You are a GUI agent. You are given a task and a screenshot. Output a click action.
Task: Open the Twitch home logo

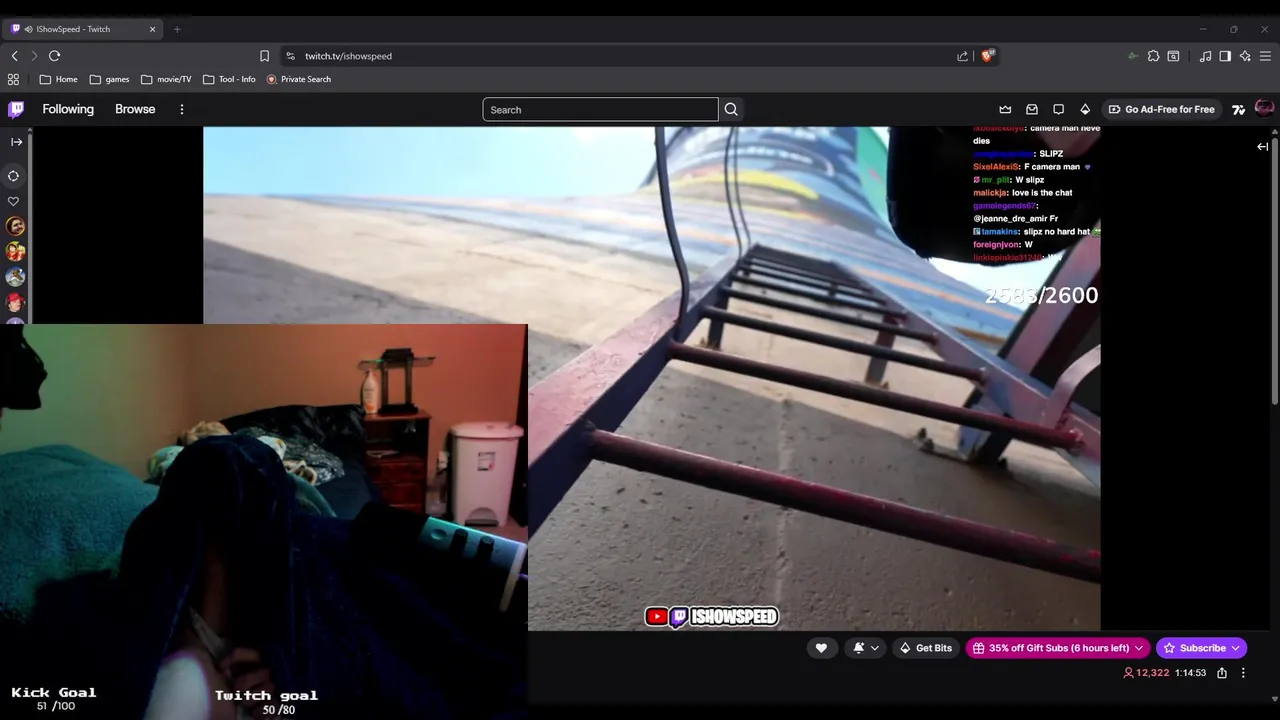pyautogui.click(x=16, y=109)
